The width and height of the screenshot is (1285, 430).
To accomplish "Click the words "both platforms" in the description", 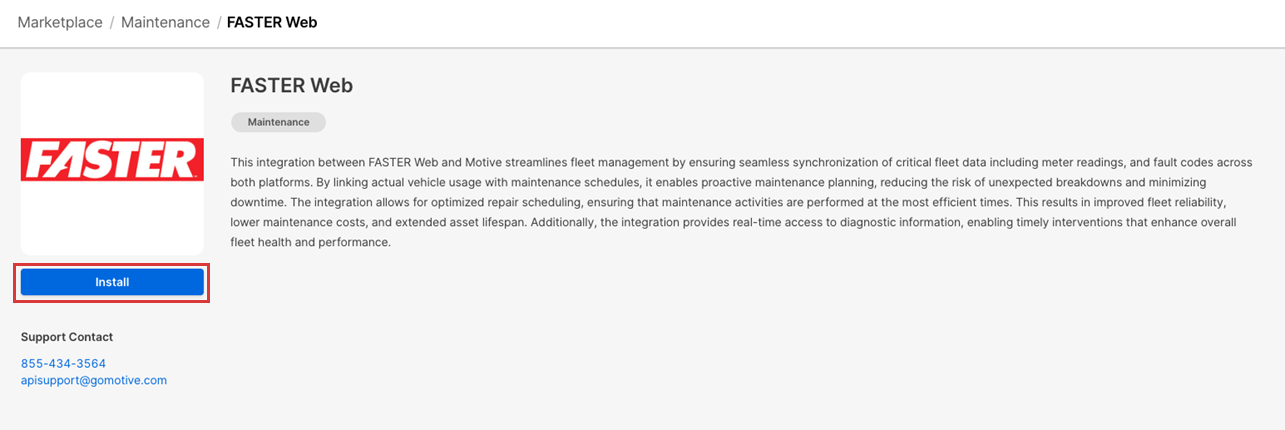I will tap(271, 182).
